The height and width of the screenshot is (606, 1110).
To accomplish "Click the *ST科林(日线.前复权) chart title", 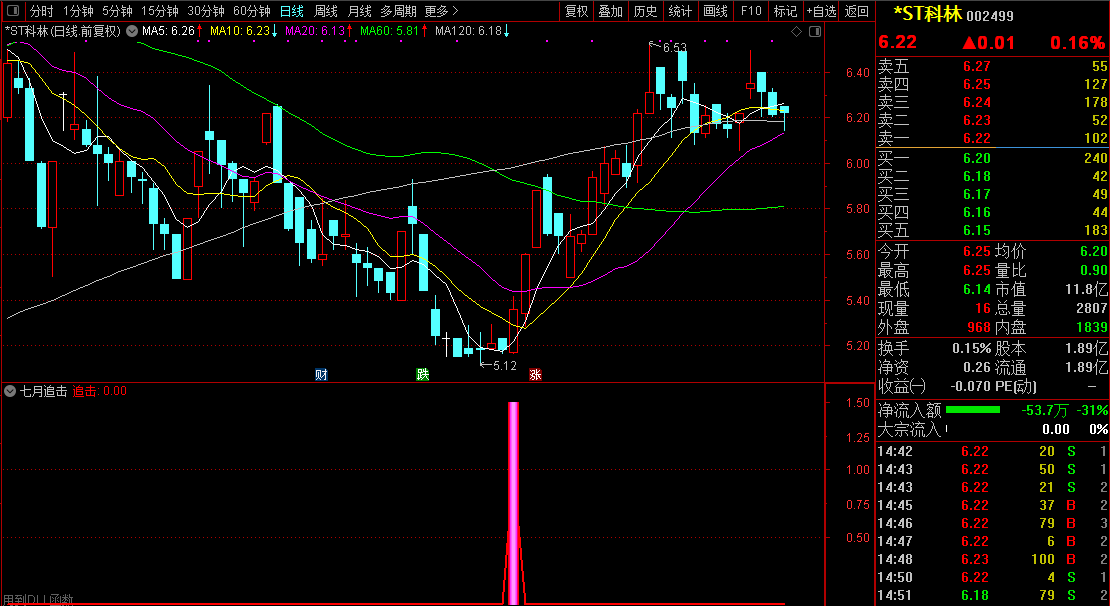I will (x=62, y=31).
